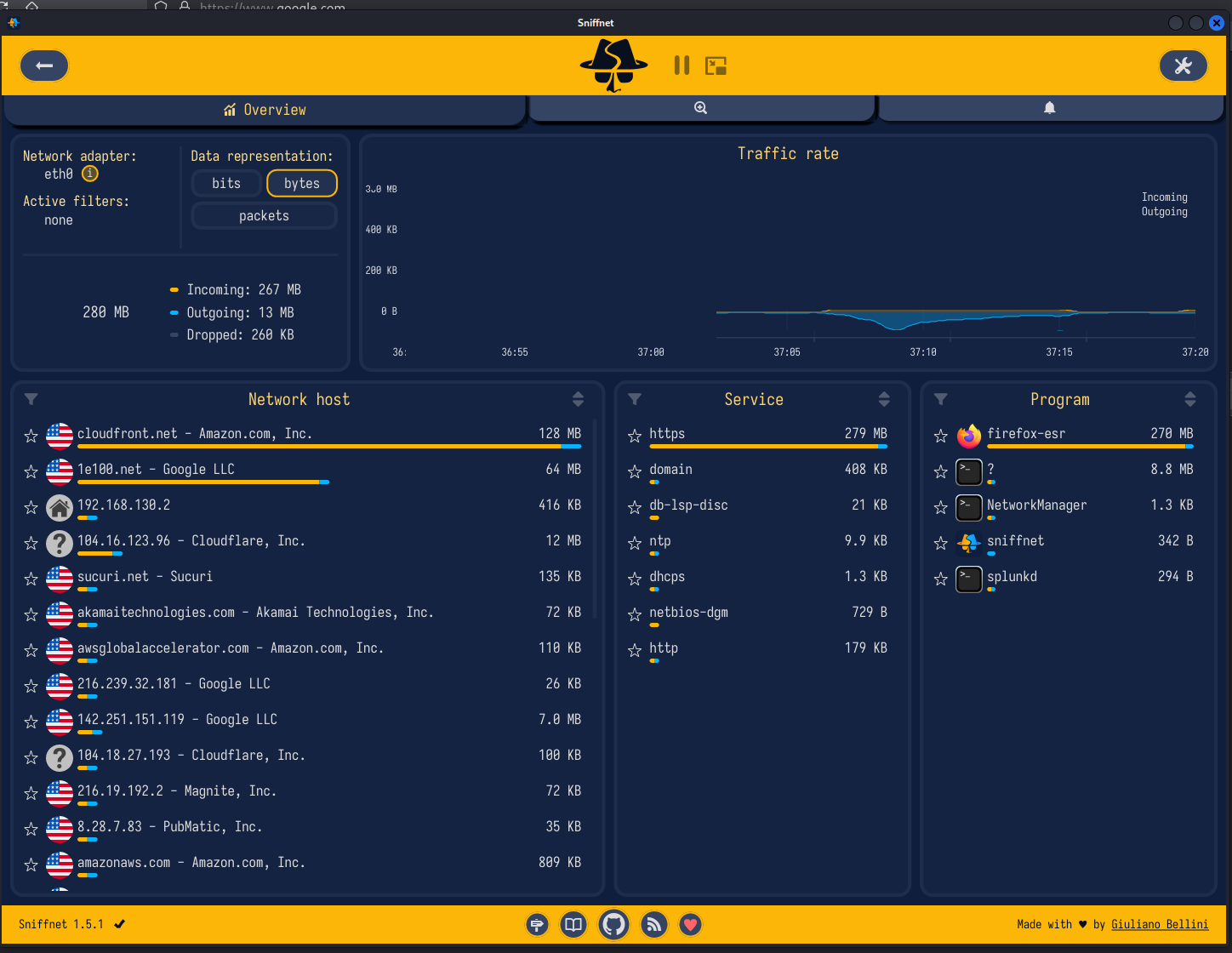The height and width of the screenshot is (953, 1232).
Task: Select bits data representation
Action: coord(226,183)
